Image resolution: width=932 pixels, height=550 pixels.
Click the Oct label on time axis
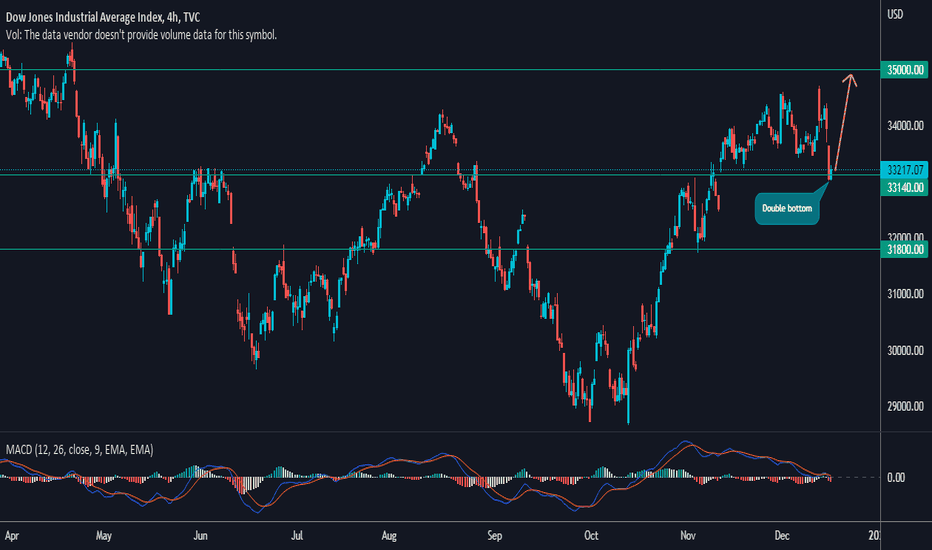(x=591, y=536)
